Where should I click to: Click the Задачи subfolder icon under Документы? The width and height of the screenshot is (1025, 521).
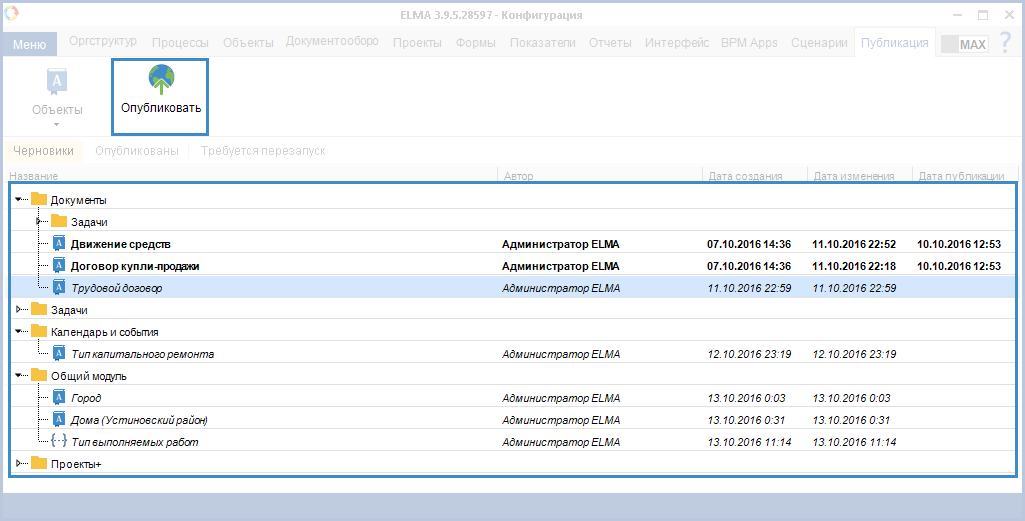pyautogui.click(x=59, y=221)
